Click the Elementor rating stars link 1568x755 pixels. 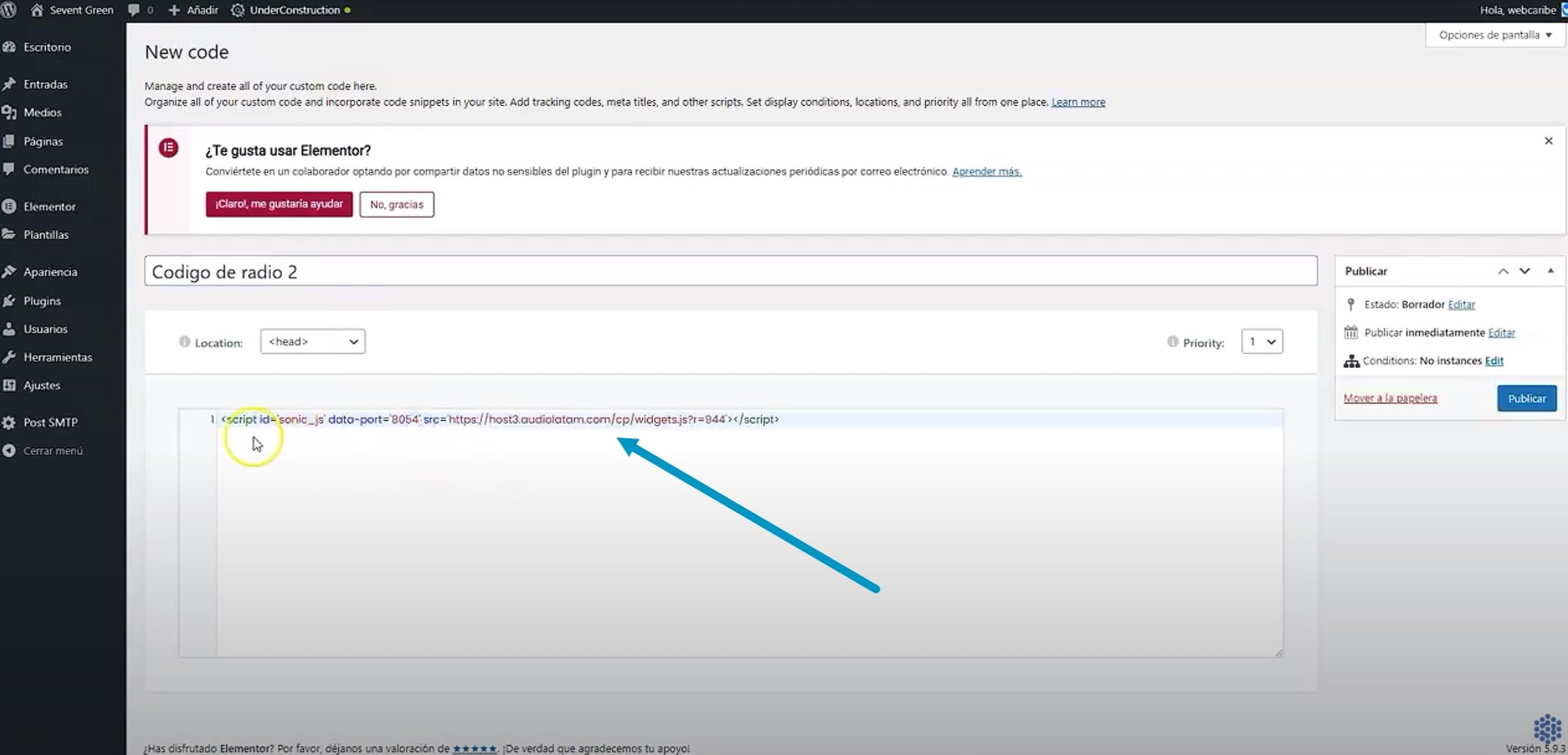point(475,748)
